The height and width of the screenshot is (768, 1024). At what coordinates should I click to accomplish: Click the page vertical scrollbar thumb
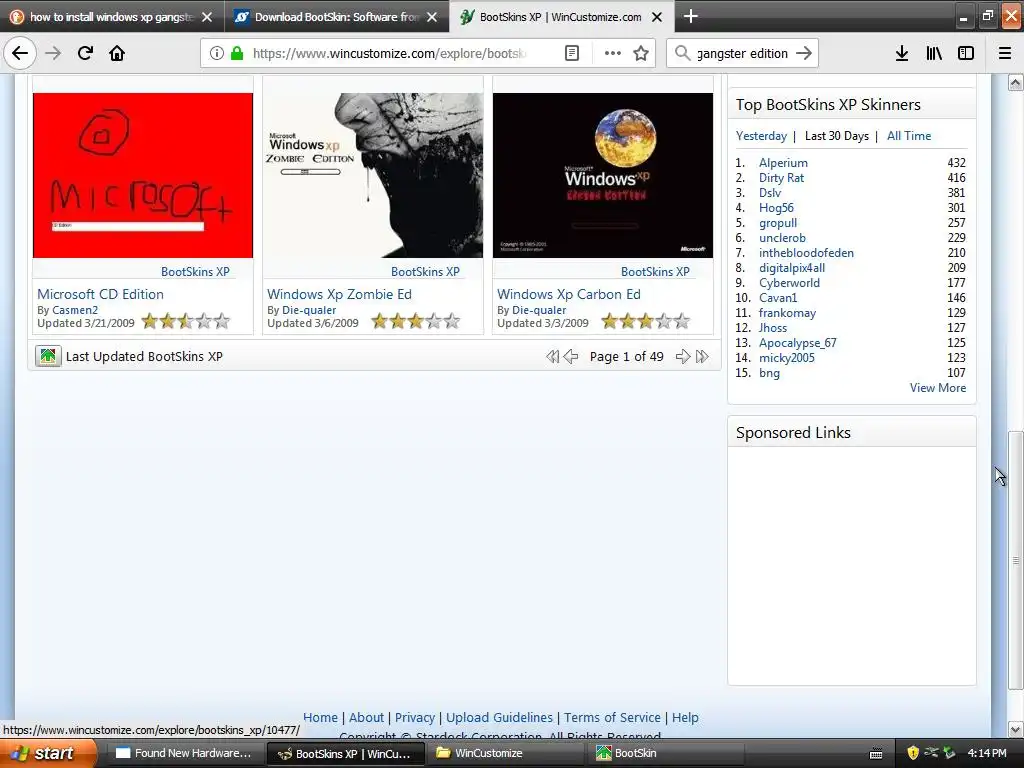point(1015,560)
